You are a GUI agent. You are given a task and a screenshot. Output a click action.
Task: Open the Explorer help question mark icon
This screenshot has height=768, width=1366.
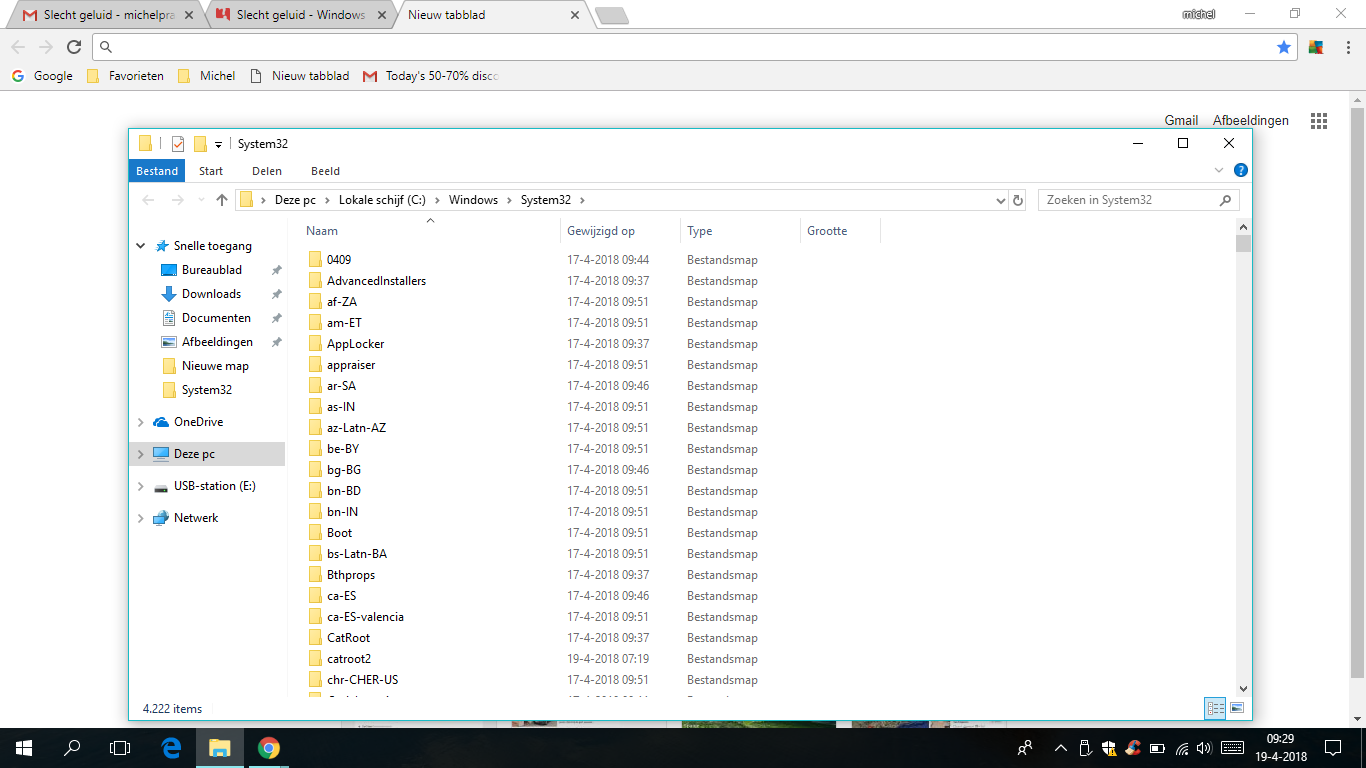click(1241, 171)
